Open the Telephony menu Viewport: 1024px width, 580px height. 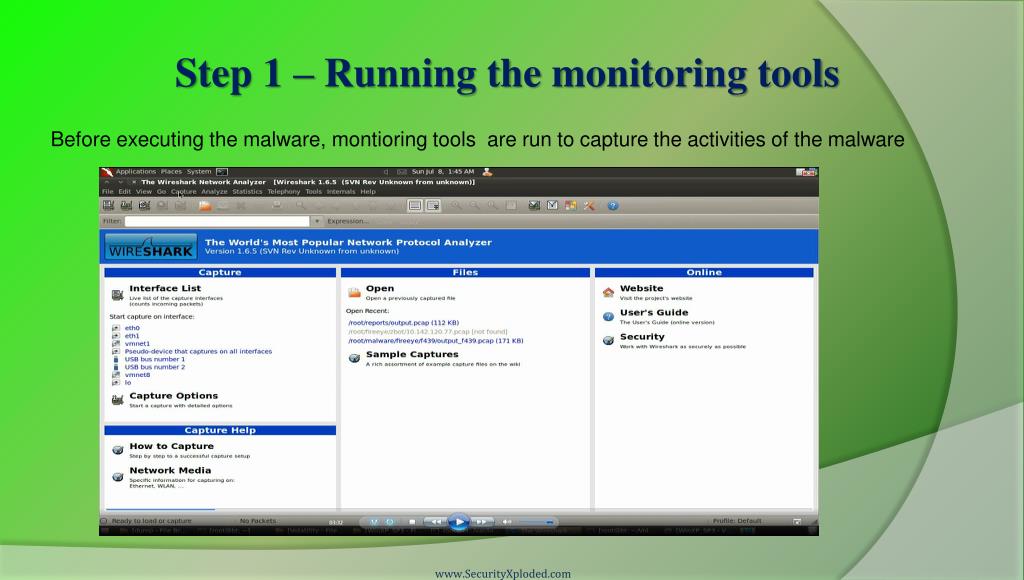point(283,191)
